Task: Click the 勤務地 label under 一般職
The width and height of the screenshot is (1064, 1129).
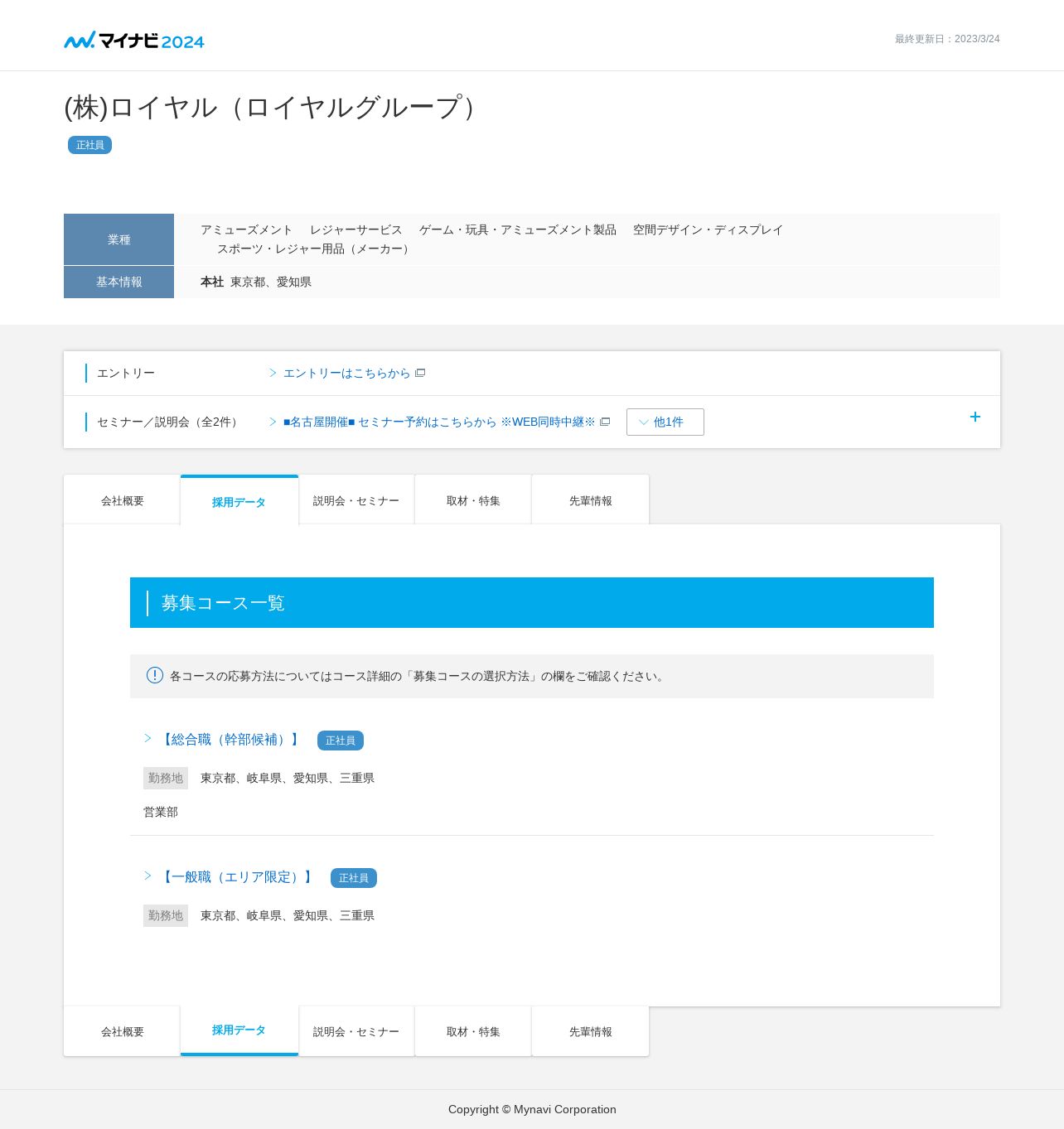Action: point(166,915)
